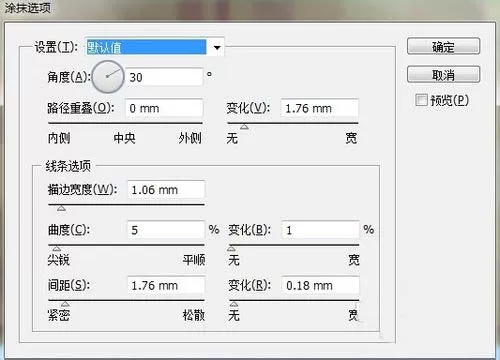Click the 涂抹选项 dialog title
500x360 pixels.
point(27,7)
